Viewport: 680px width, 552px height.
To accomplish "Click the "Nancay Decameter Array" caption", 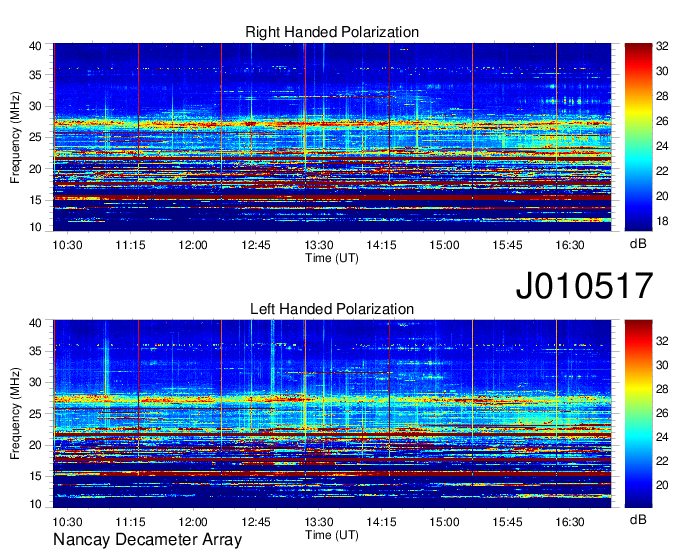I will pyautogui.click(x=147, y=539).
